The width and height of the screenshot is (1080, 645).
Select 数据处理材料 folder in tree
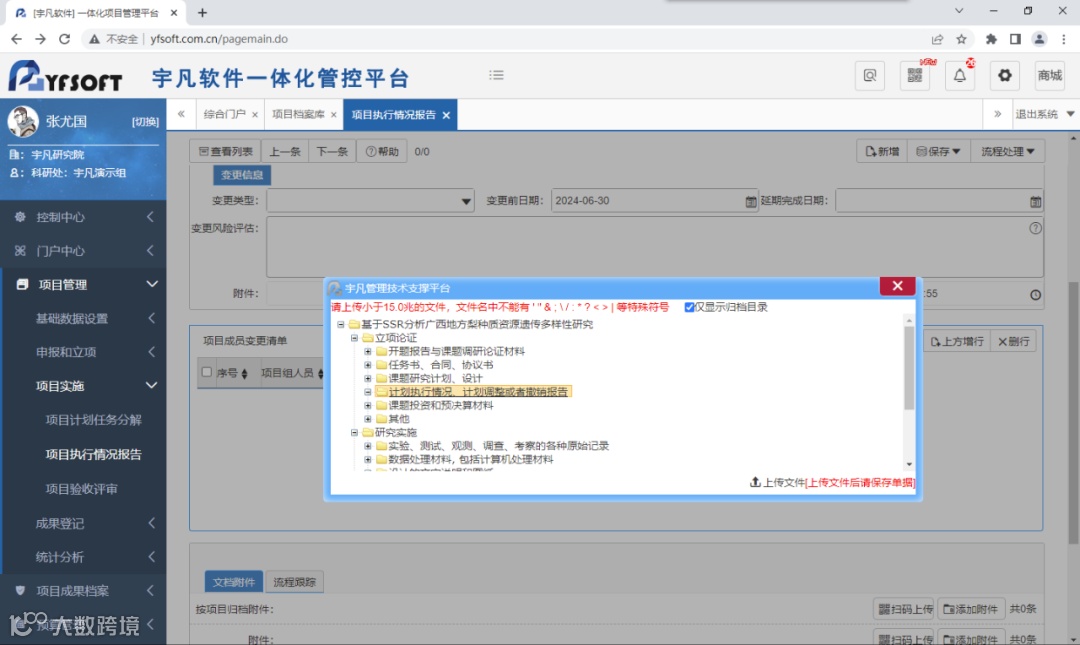point(470,460)
